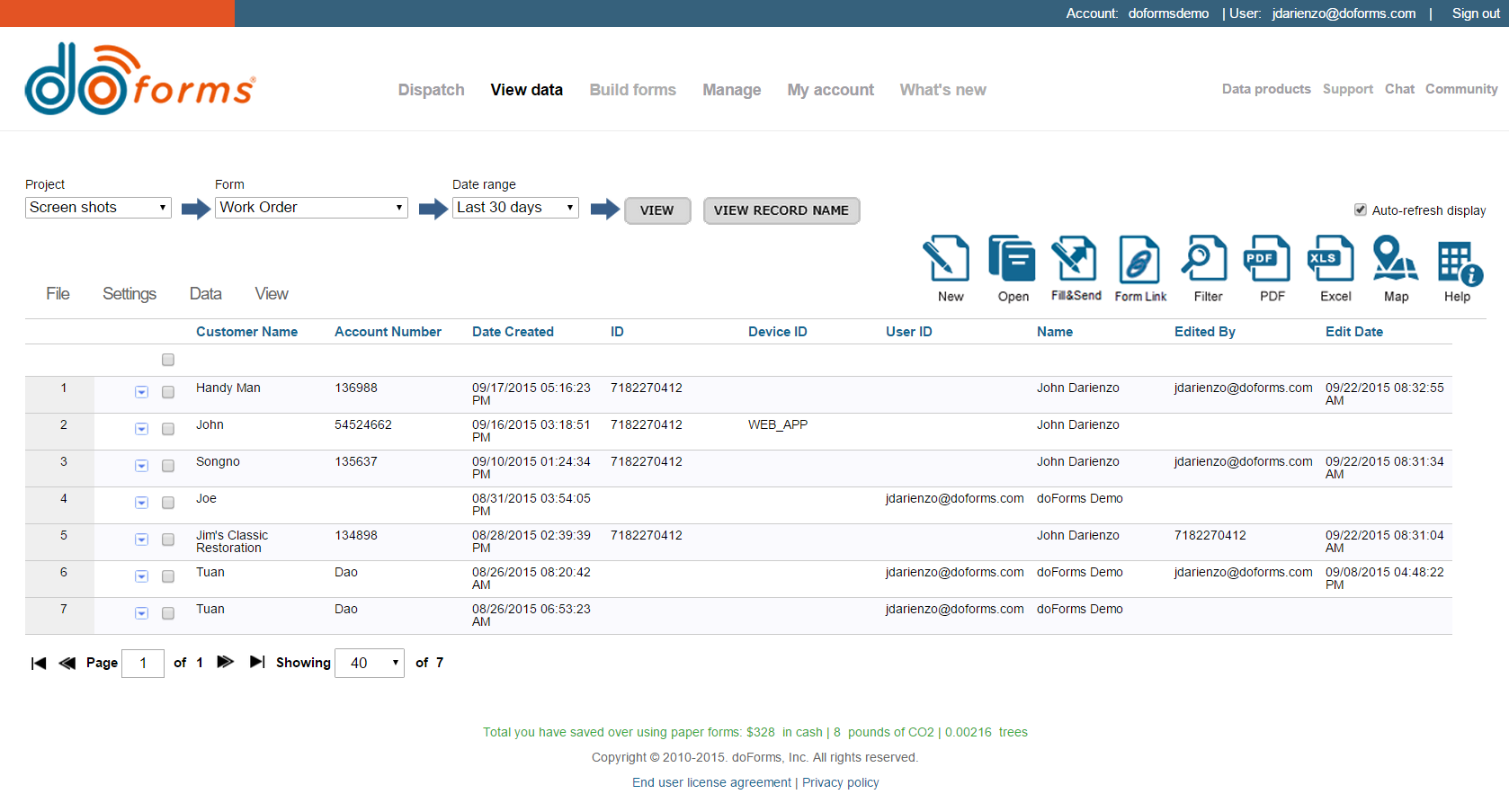Image resolution: width=1509 pixels, height=812 pixels.
Task: Click the doForms logo
Action: click(x=140, y=79)
